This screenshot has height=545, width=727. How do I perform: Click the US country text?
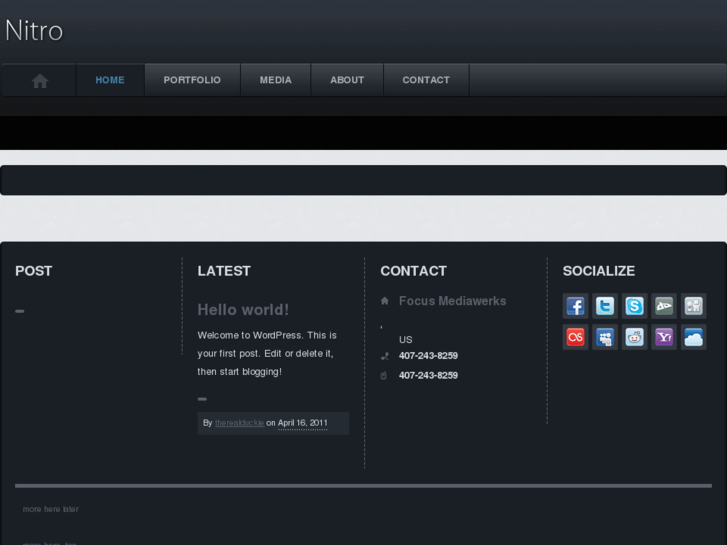[406, 340]
